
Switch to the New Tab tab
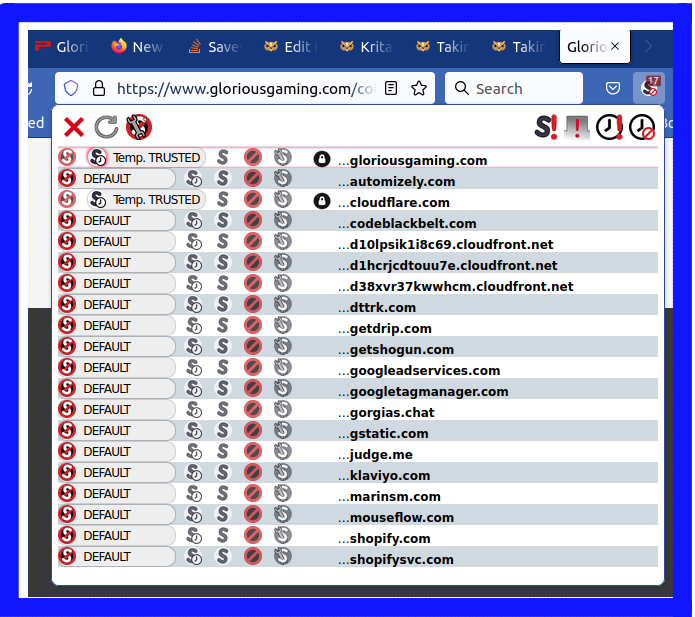tap(139, 47)
